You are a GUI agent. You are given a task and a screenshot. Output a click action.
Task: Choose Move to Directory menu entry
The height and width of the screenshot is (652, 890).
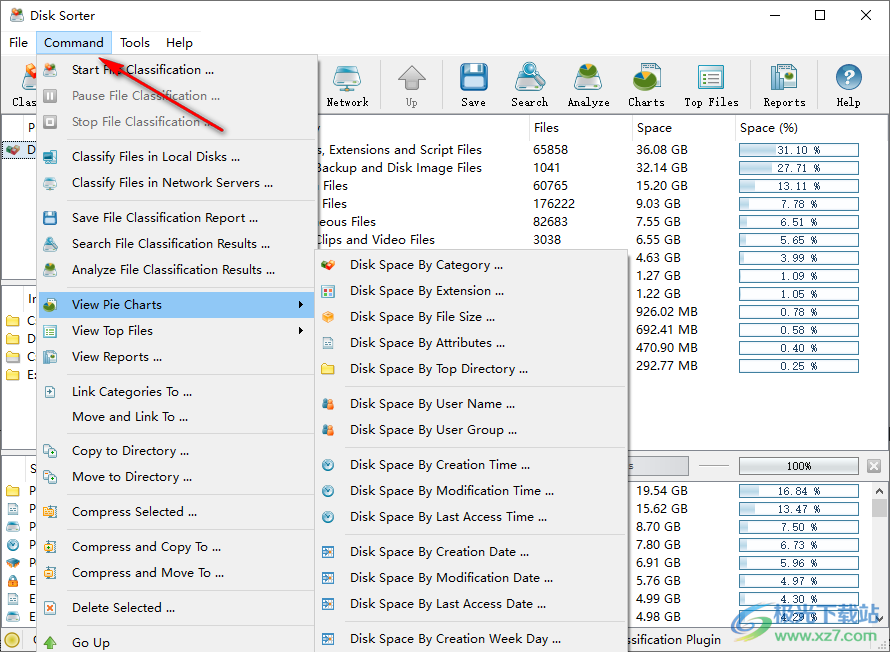177,477
